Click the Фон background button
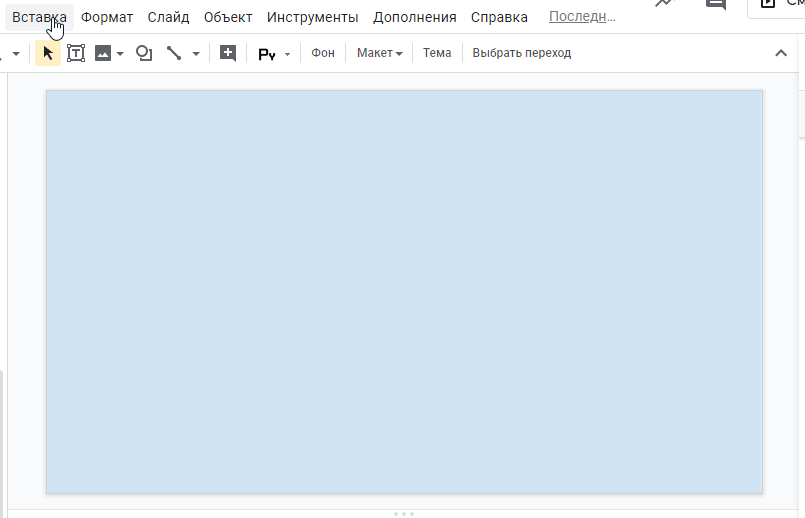 322,53
